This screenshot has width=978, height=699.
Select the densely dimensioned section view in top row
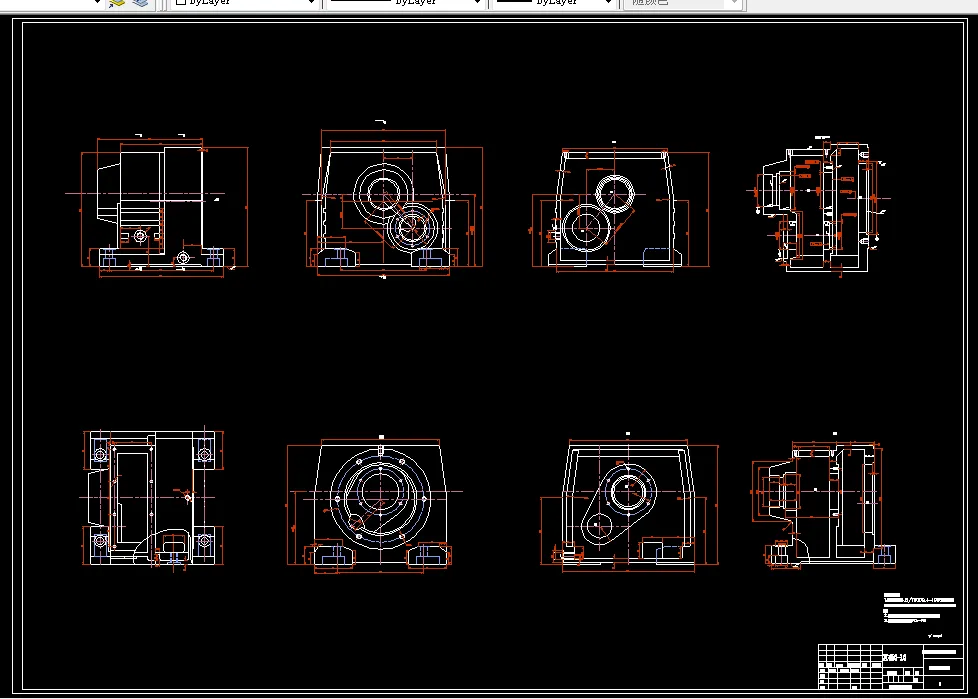point(818,208)
